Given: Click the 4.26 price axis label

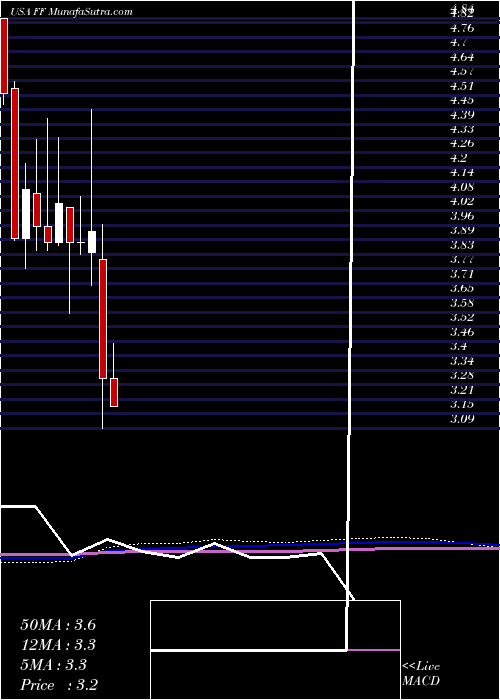Looking at the screenshot, I should click(x=462, y=144).
